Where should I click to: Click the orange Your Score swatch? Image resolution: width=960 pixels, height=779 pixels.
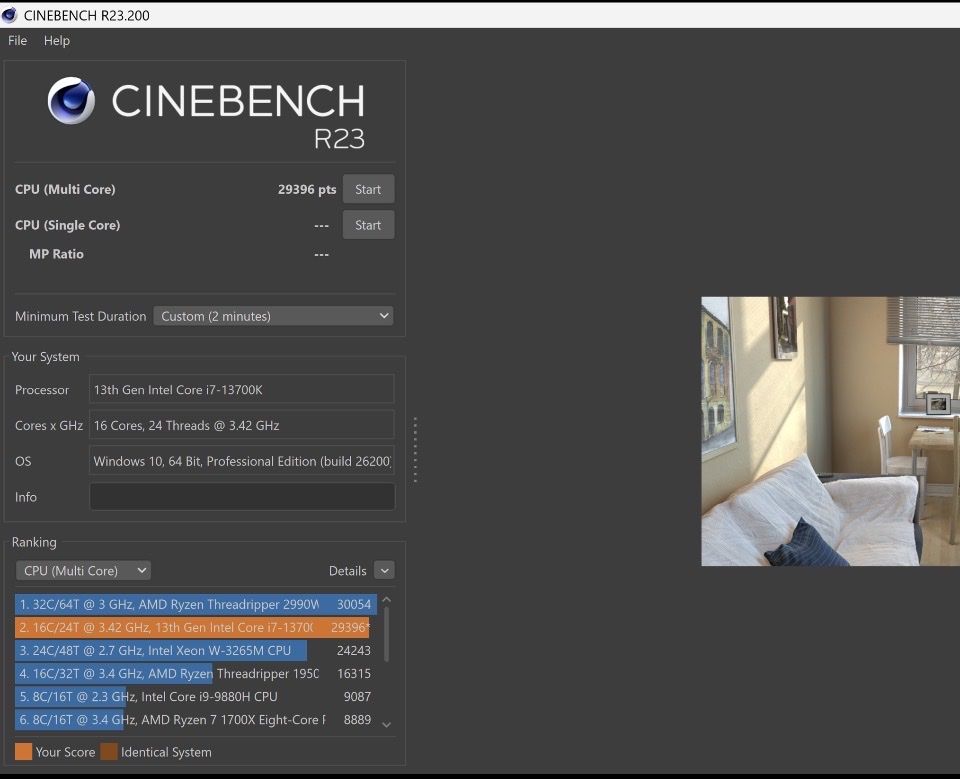click(x=23, y=752)
